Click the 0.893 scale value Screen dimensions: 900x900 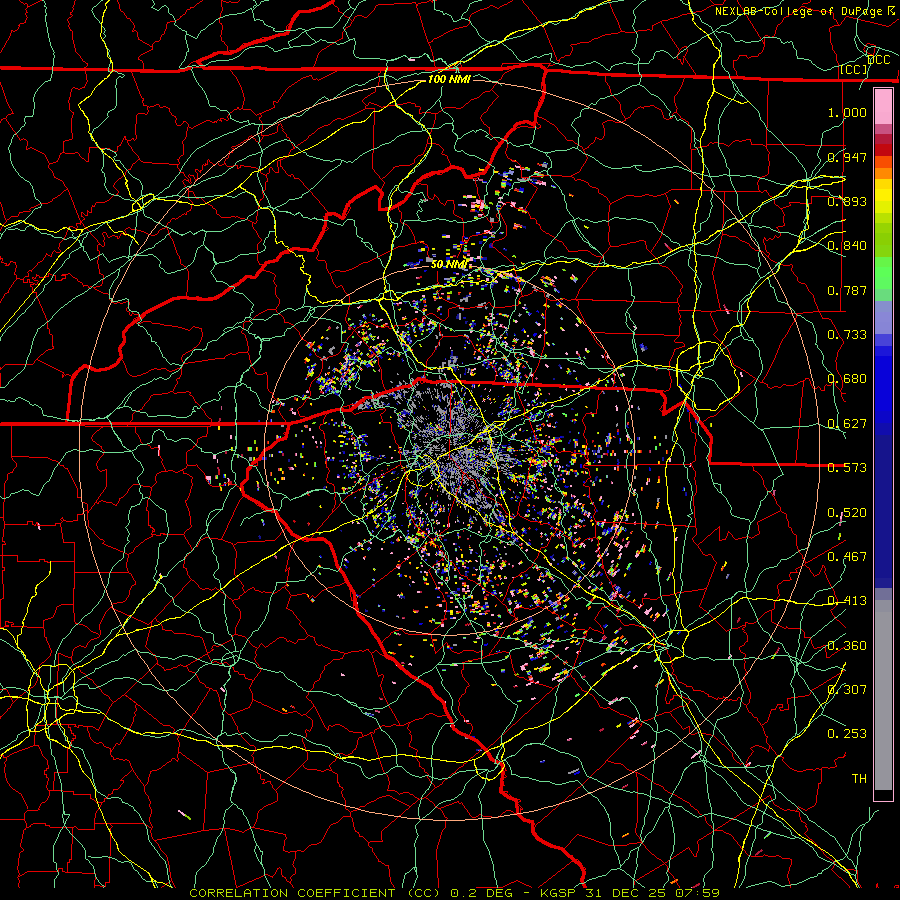point(847,201)
